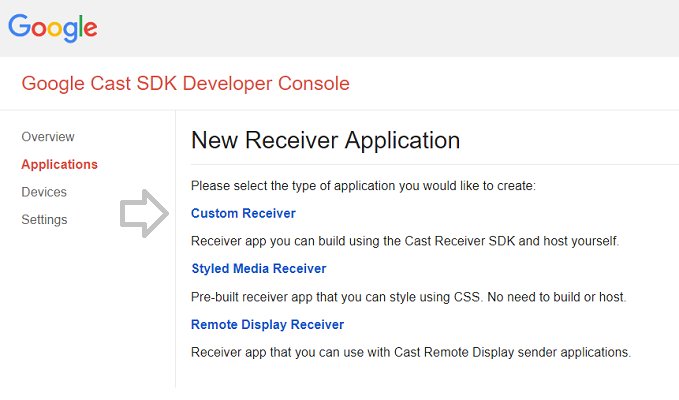This screenshot has height=400, width=679.
Task: Pick the Remote Display Receiver option
Action: coord(267,324)
